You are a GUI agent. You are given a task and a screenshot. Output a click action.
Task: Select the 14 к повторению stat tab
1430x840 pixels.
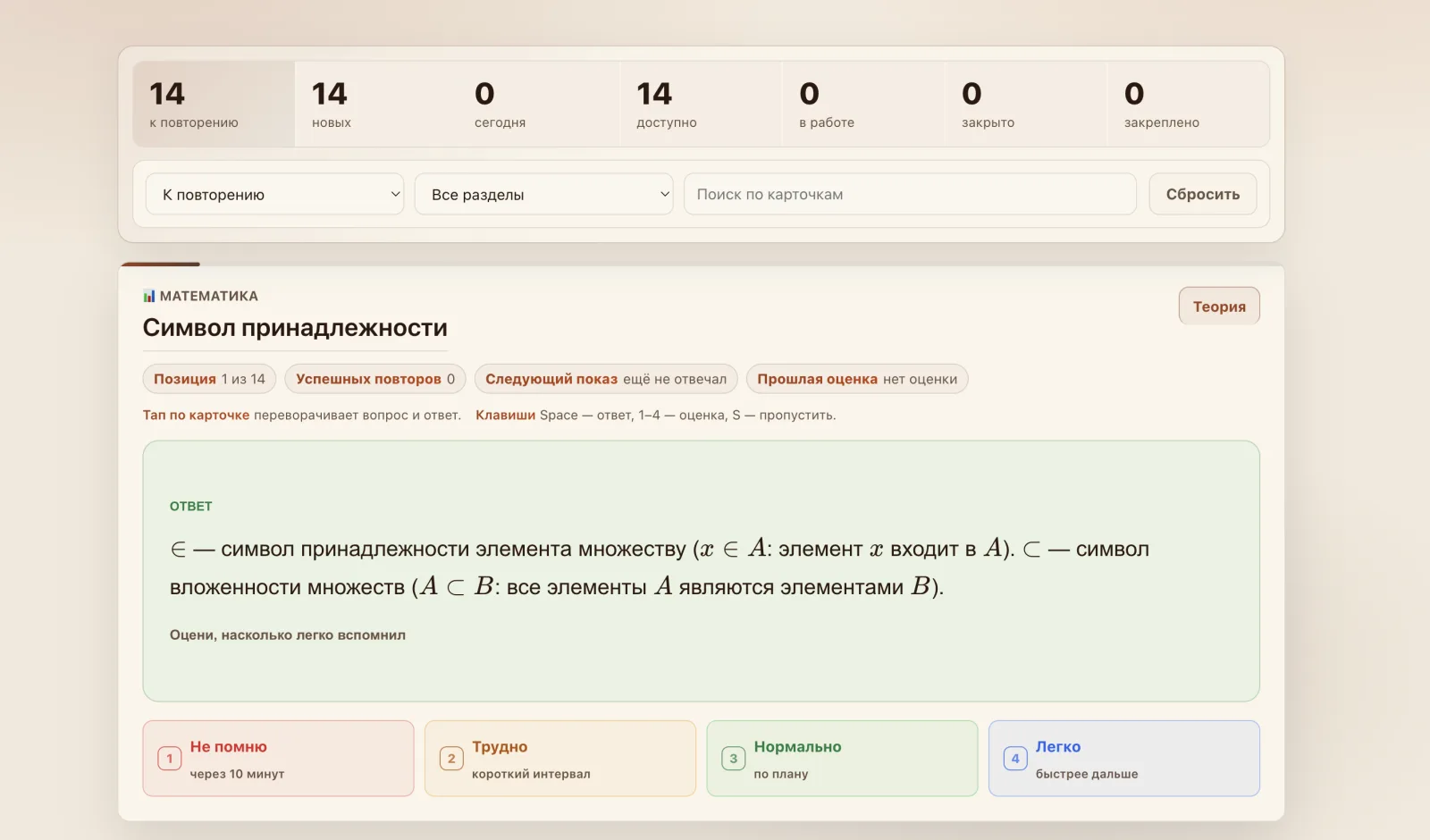tap(214, 104)
